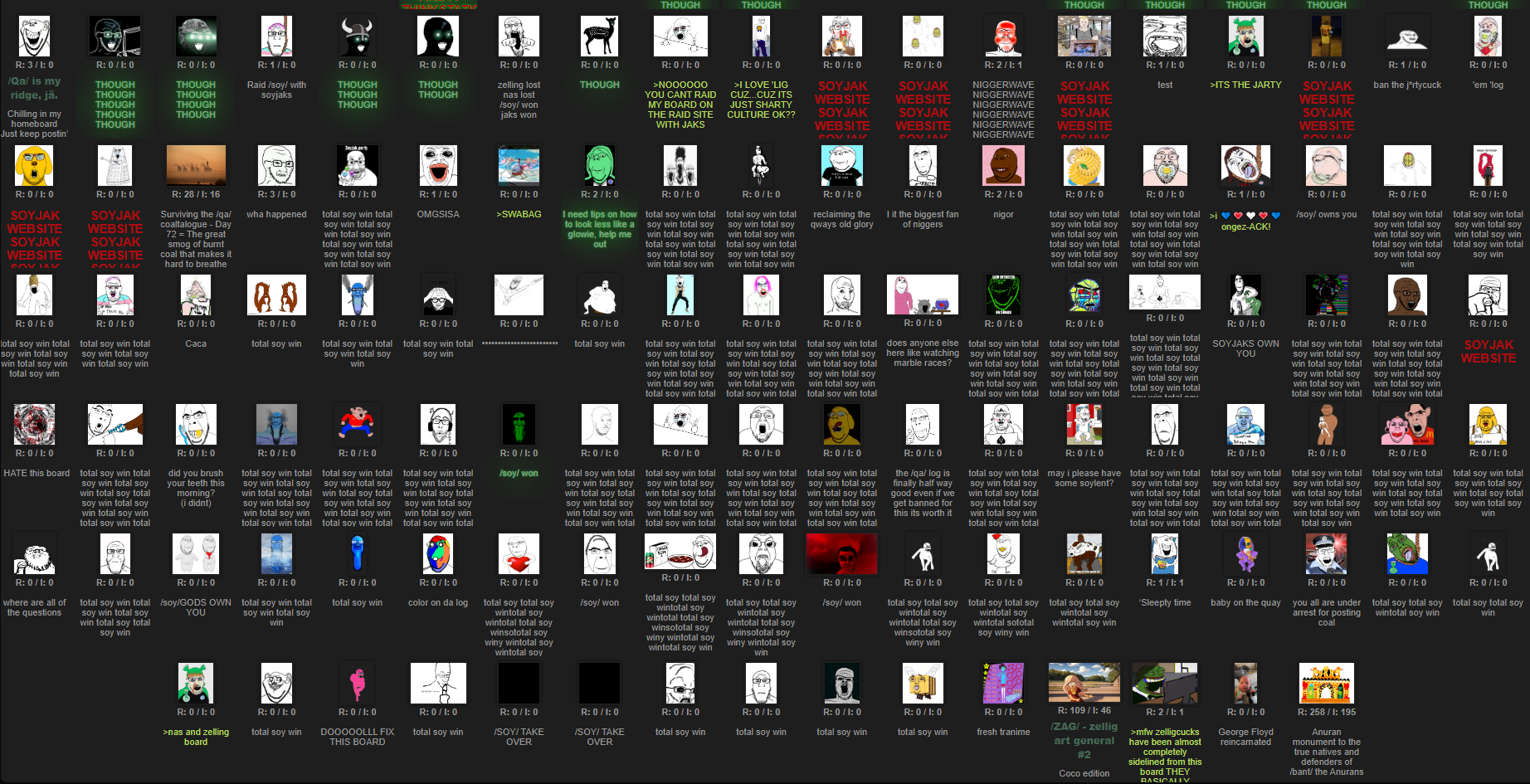Click the "does anyone else here like watching marble races?" text
This screenshot has height=784, width=1530.
pos(923,353)
